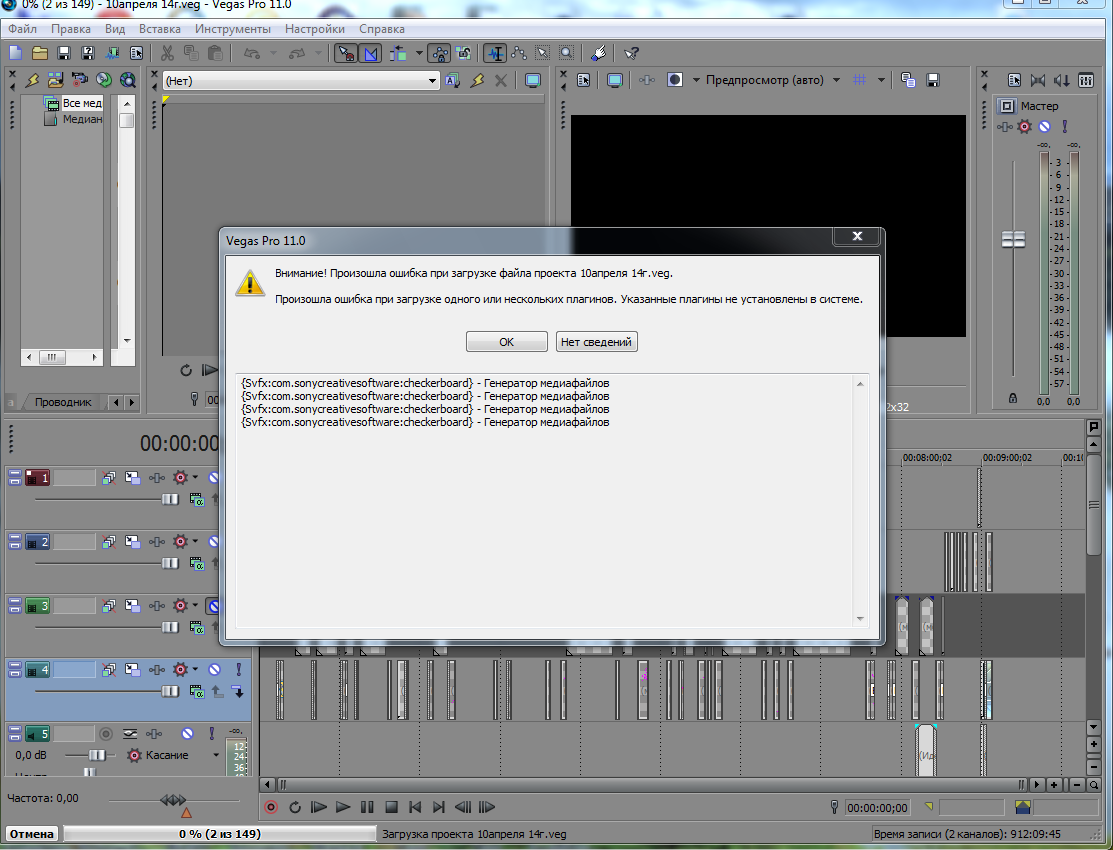This screenshot has width=1113, height=850.
Task: Open the Auto Ripple dropdown arrow
Action: click(x=419, y=53)
